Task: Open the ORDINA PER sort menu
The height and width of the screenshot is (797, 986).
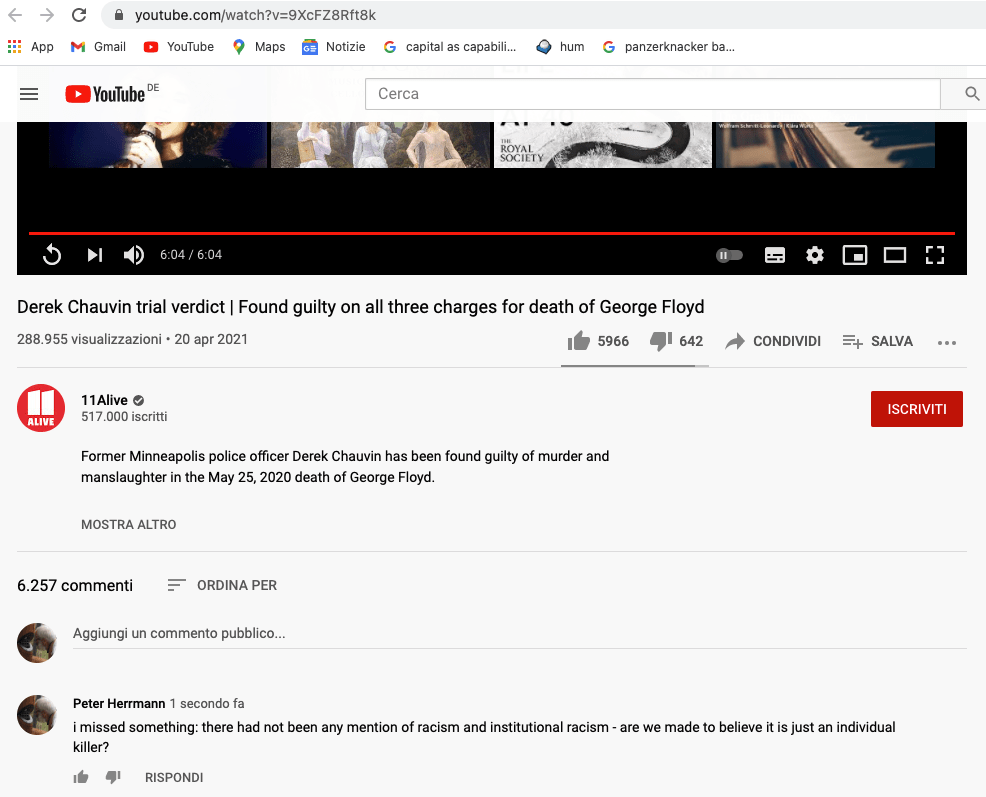Action: point(223,585)
